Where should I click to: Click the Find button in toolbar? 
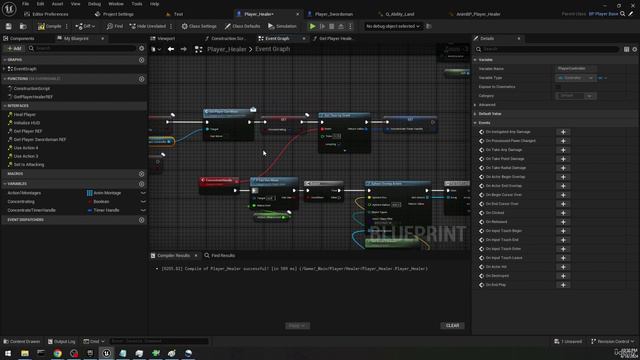tap(115, 26)
